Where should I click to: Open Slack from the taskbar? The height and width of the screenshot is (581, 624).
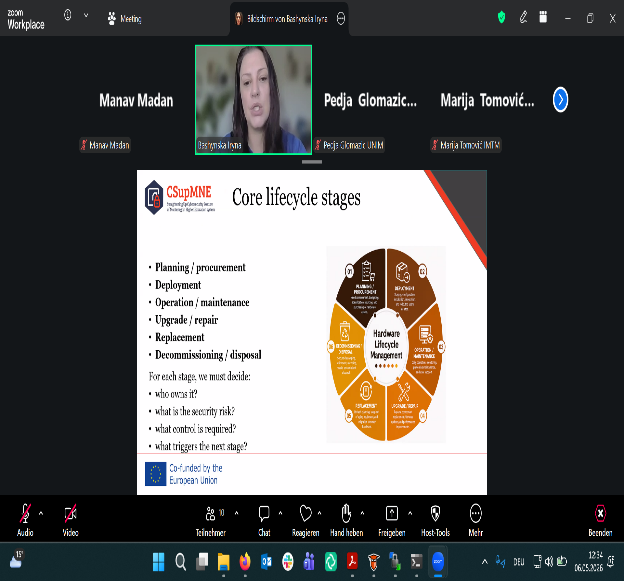(288, 562)
